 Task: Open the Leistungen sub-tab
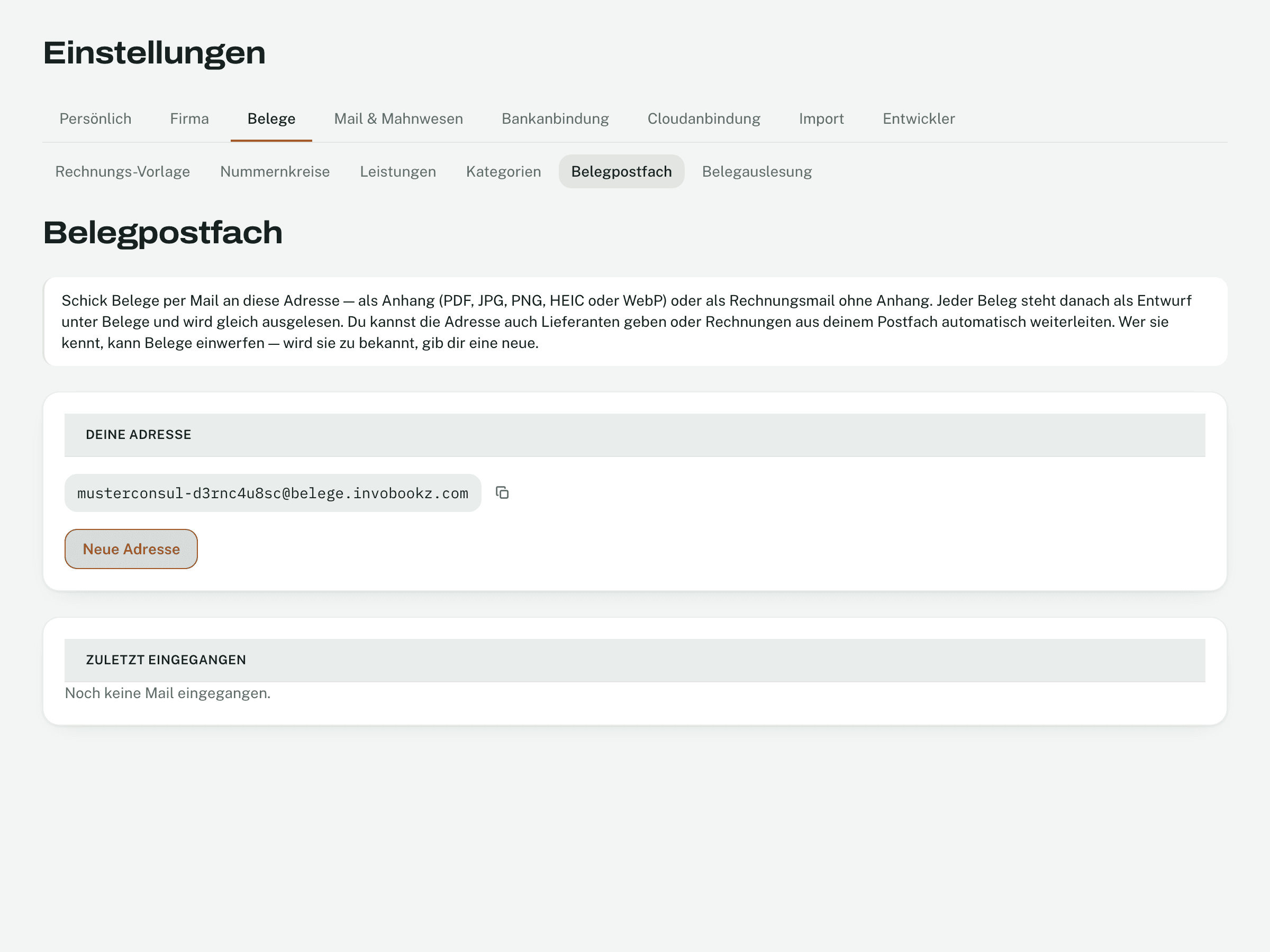click(398, 171)
